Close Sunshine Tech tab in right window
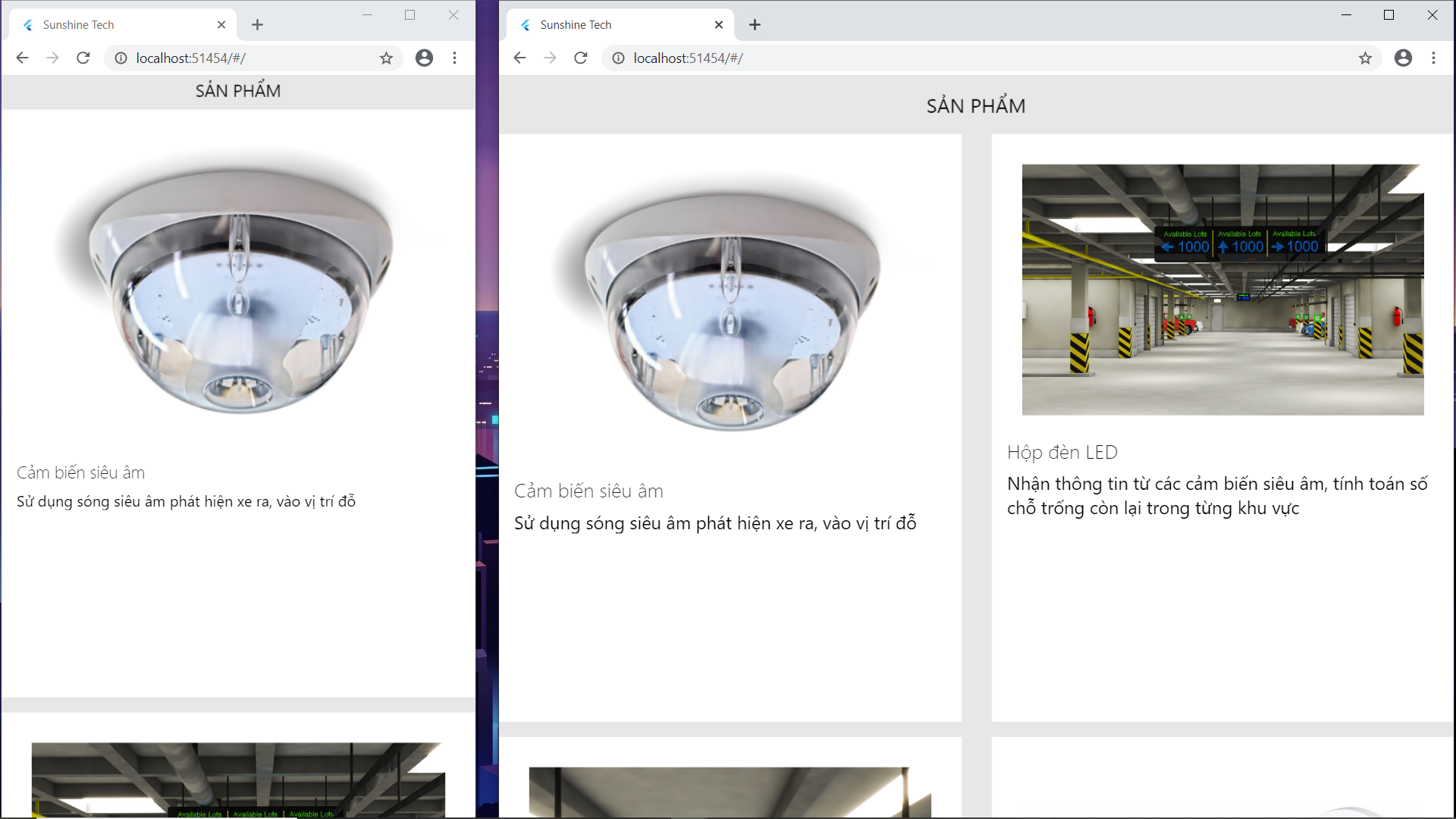The image size is (1456, 819). pos(719,25)
